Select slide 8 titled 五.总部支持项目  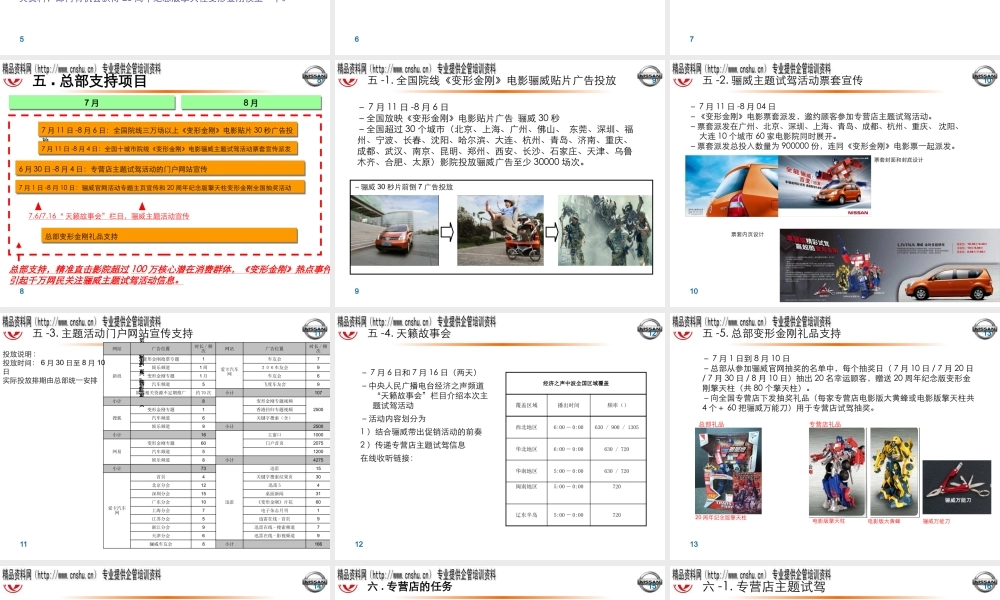pyautogui.click(x=165, y=183)
